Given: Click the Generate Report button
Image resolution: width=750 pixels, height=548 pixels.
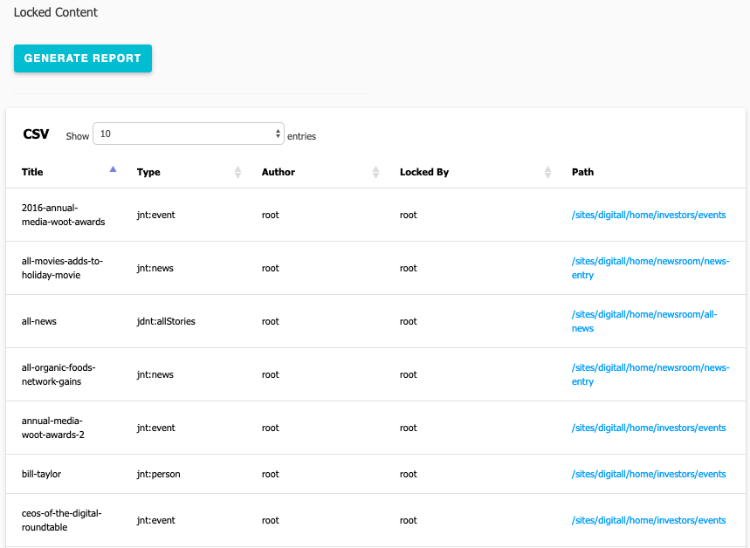Looking at the screenshot, I should [83, 58].
